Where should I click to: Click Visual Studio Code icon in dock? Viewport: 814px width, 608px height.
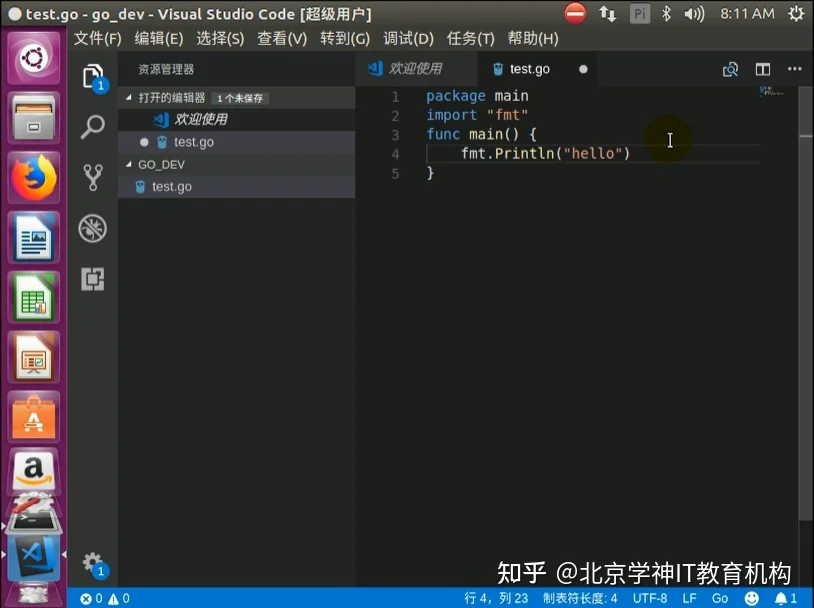[x=34, y=558]
